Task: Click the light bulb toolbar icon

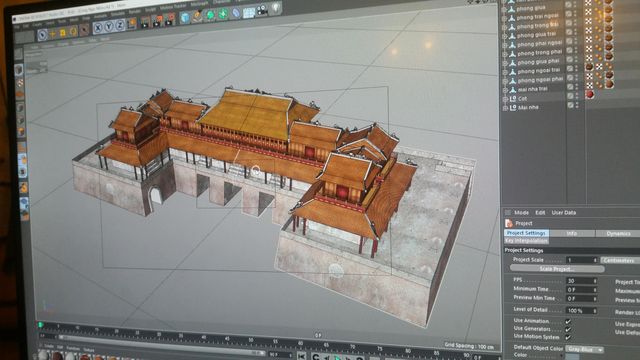Action: tap(276, 7)
